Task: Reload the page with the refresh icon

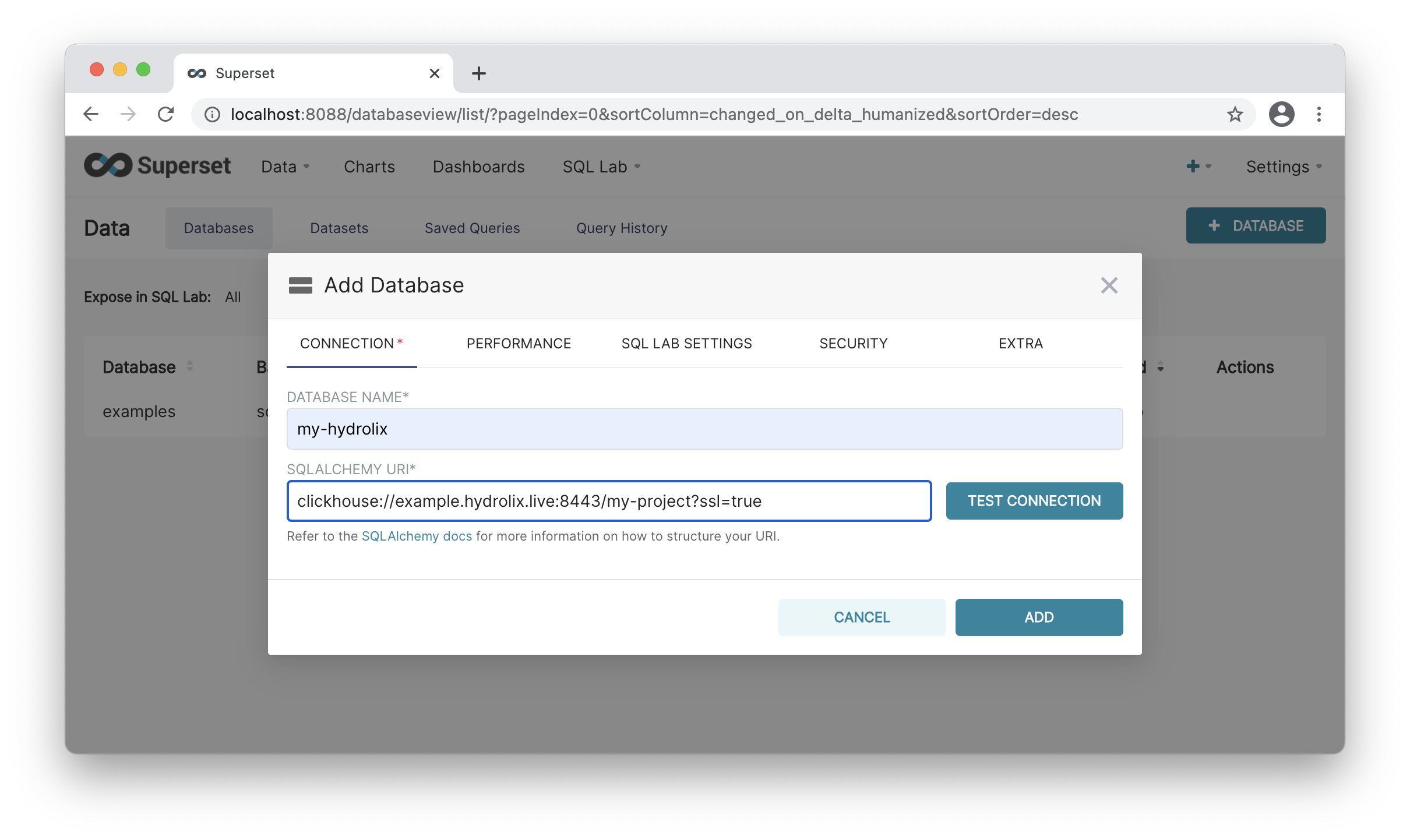Action: [x=166, y=114]
